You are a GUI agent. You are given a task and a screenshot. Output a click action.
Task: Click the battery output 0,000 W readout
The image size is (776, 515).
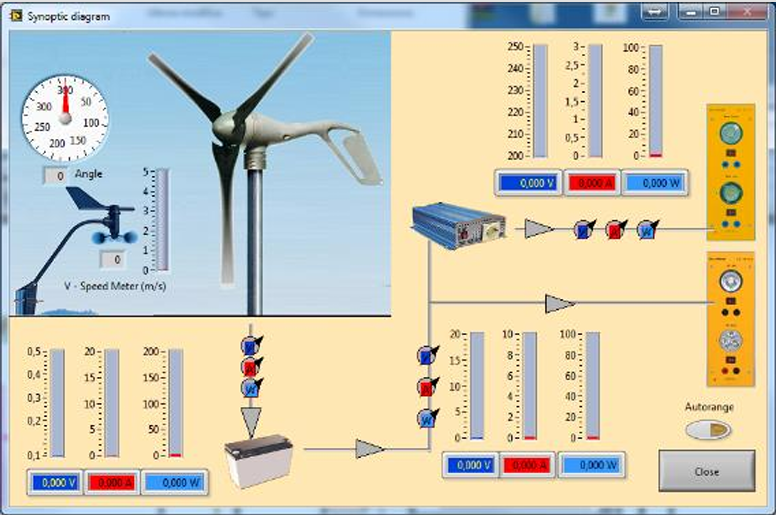(591, 465)
